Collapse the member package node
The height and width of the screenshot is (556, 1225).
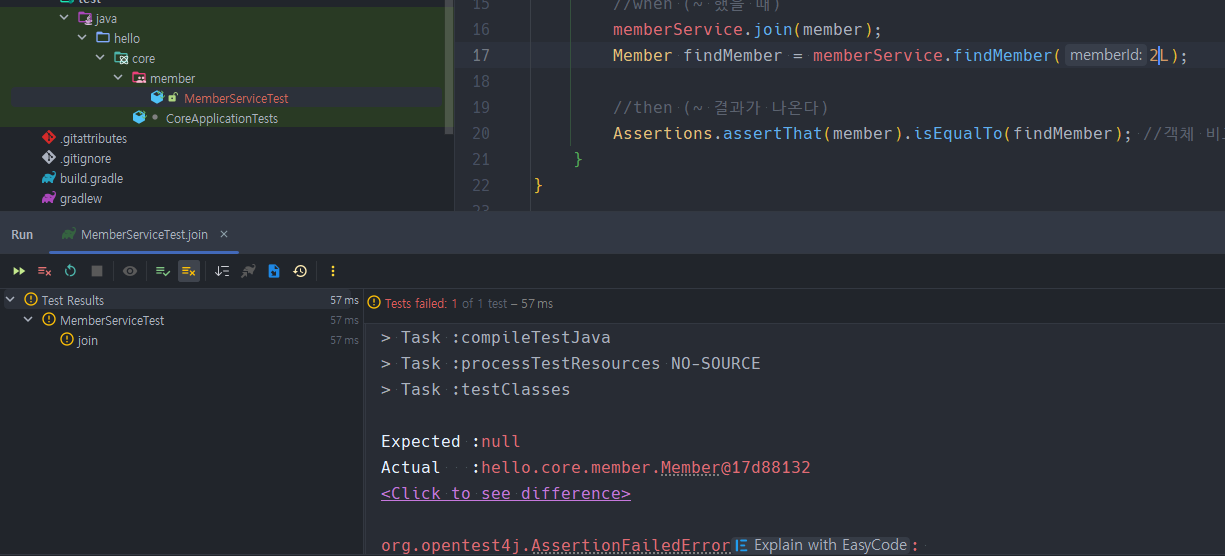pos(118,78)
